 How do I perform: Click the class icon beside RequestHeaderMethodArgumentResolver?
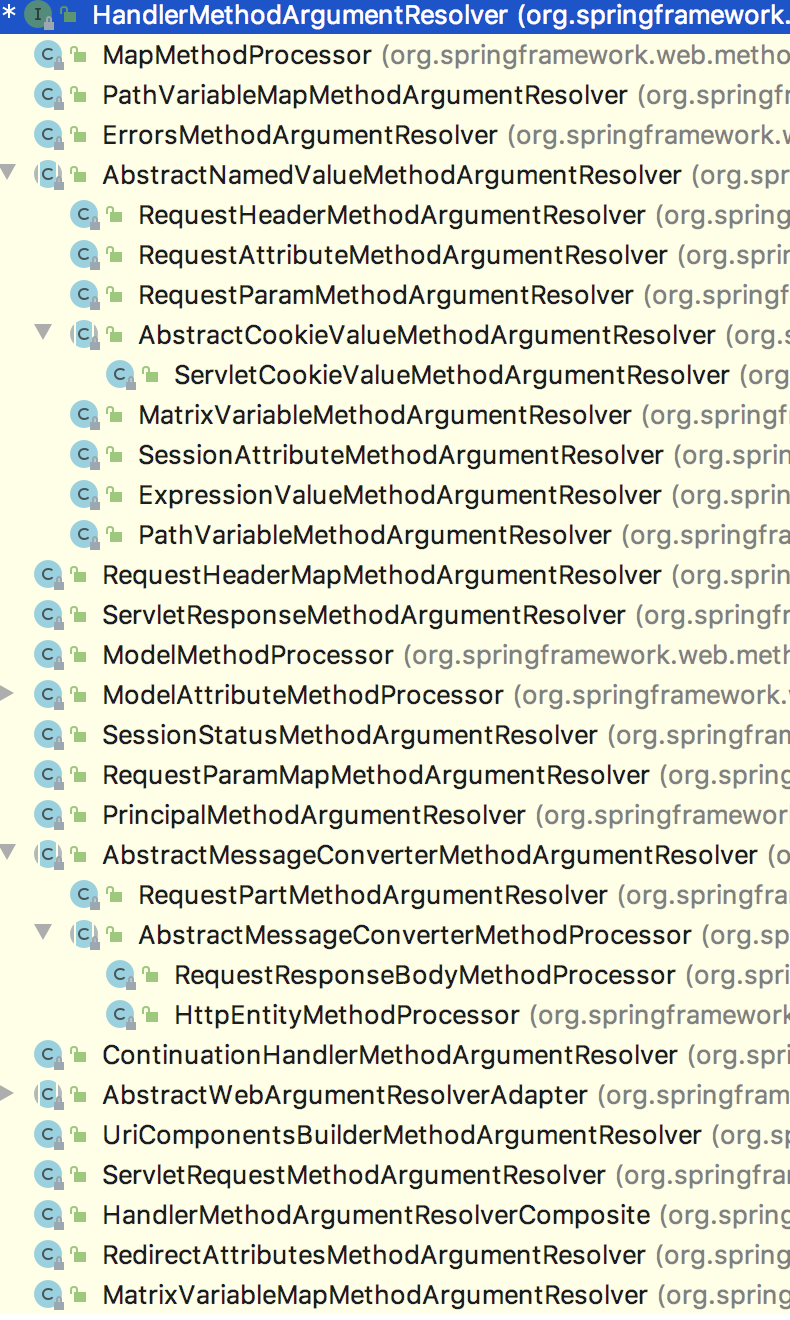[84, 215]
